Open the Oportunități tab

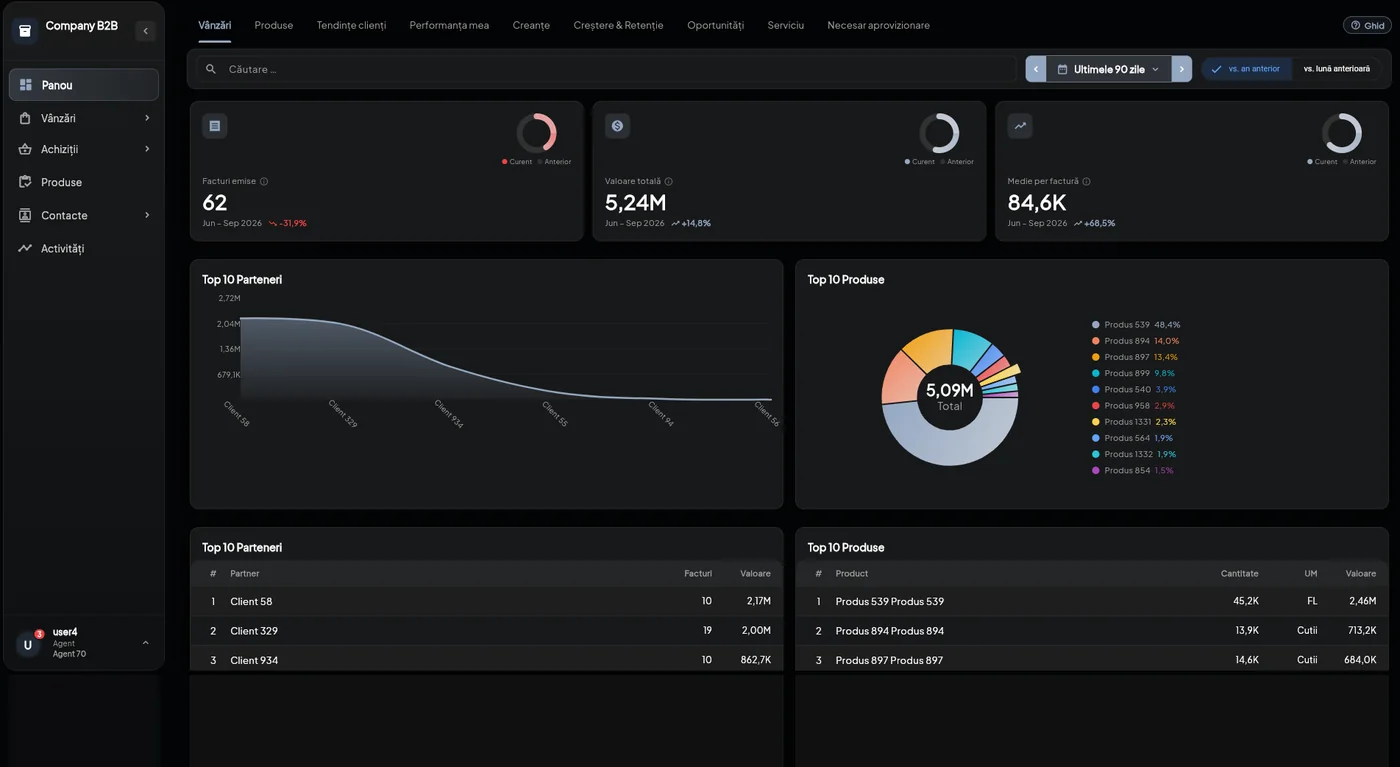715,25
